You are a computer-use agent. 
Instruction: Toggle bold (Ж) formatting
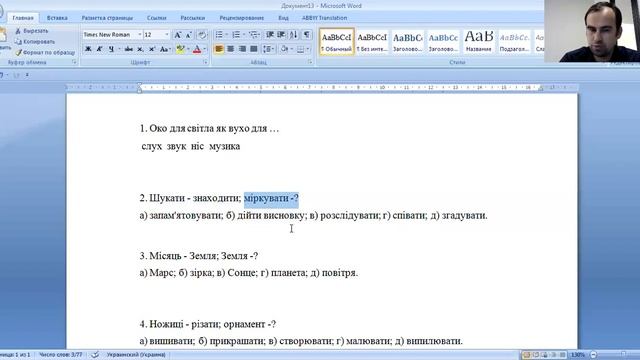tap(88, 49)
